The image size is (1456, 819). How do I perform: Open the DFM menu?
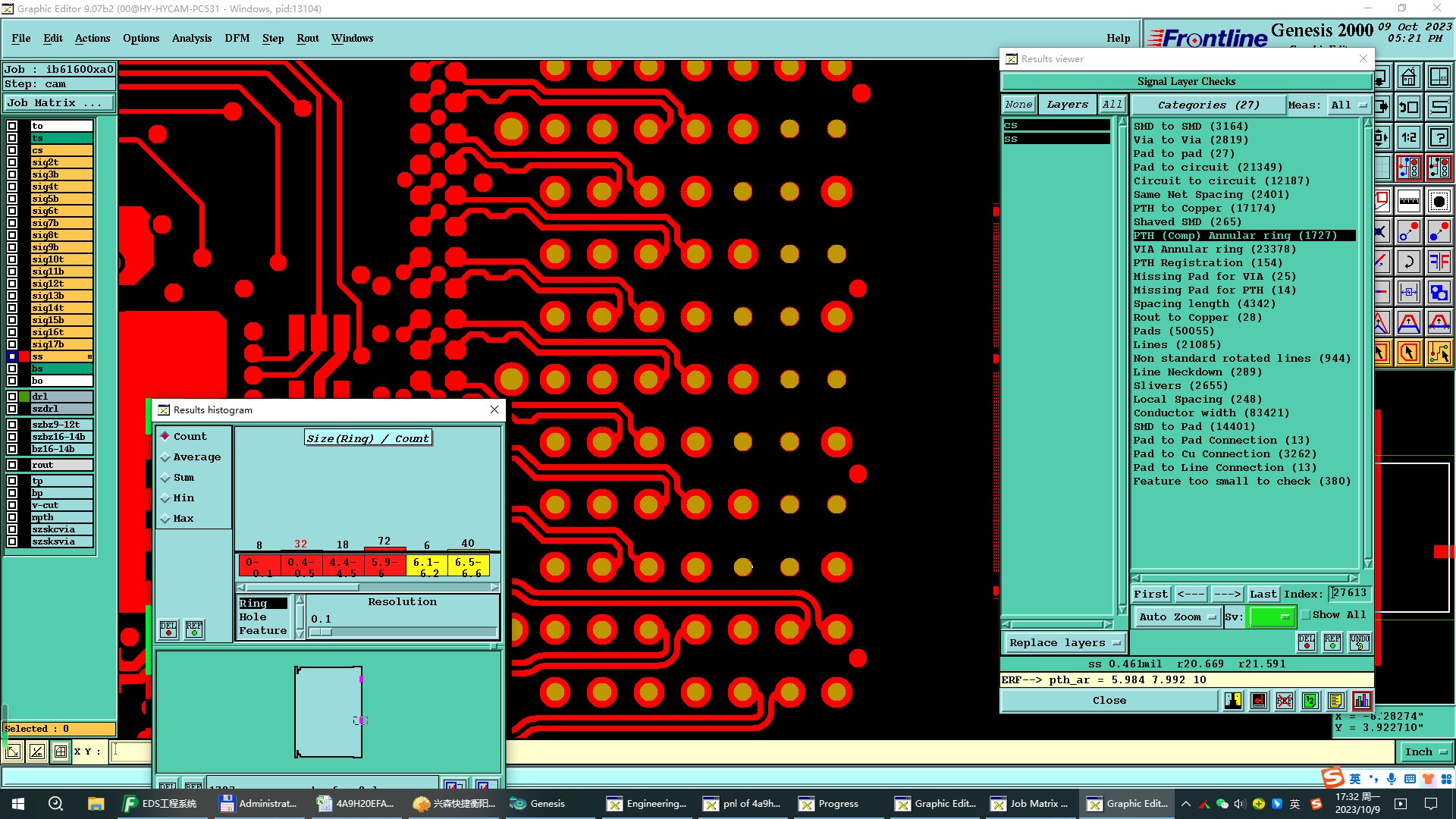237,38
